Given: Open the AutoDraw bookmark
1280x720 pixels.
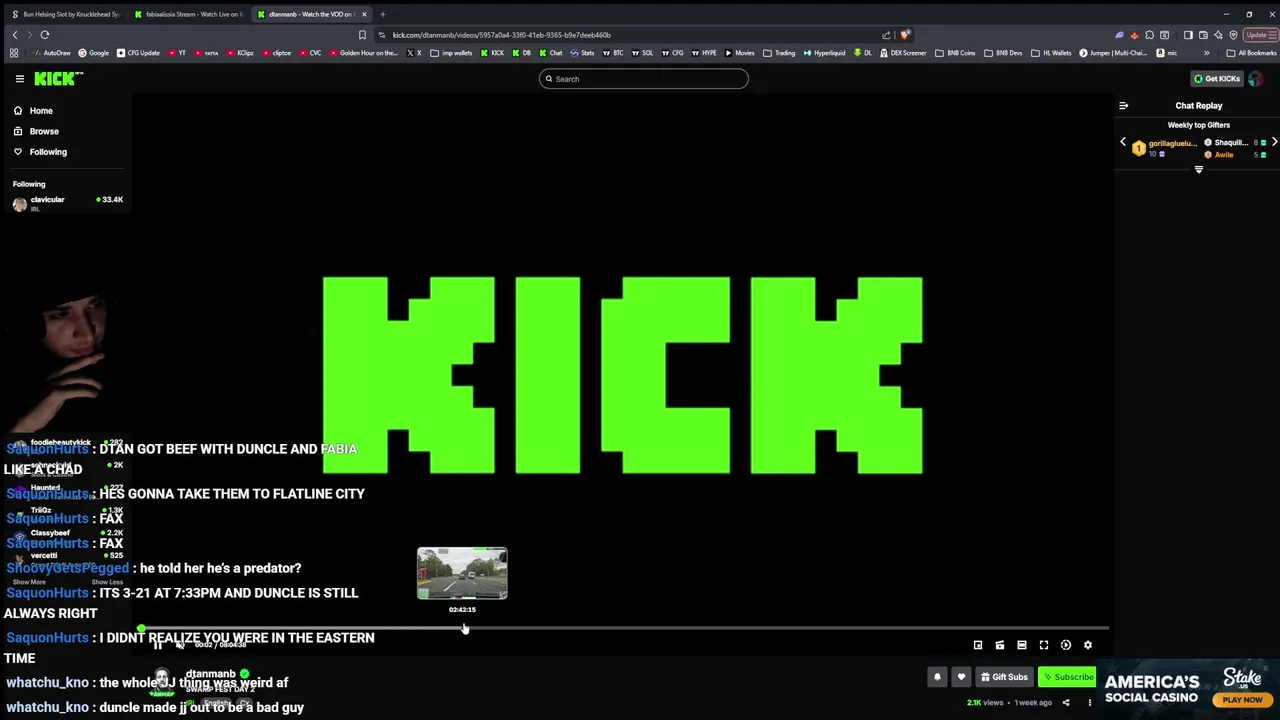Looking at the screenshot, I should click(x=51, y=53).
